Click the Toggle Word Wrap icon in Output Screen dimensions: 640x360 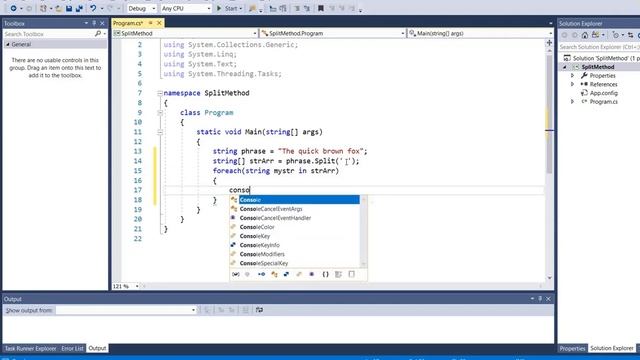(x=259, y=310)
